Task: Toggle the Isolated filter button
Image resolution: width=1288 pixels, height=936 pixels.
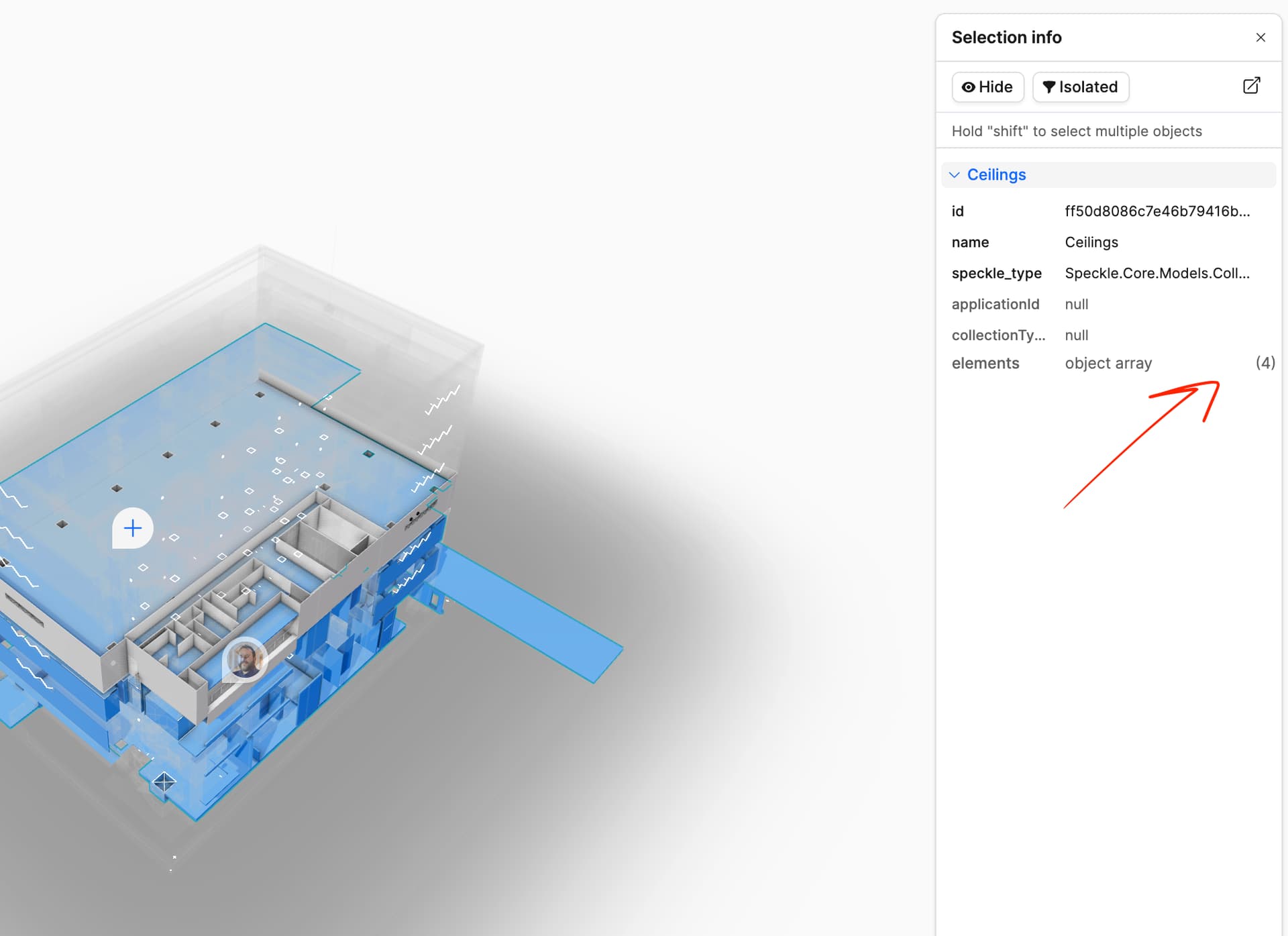Action: point(1080,87)
